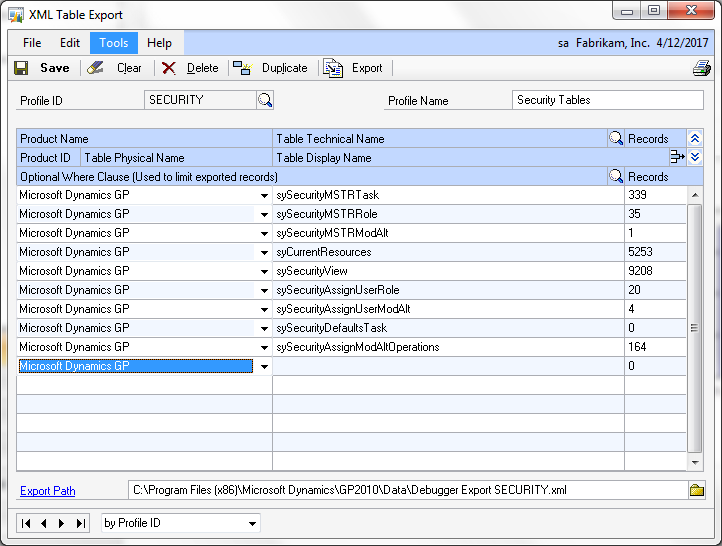Viewport: 722px width, 546px height.
Task: Click the Profile Name input field
Action: pyautogui.click(x=607, y=100)
